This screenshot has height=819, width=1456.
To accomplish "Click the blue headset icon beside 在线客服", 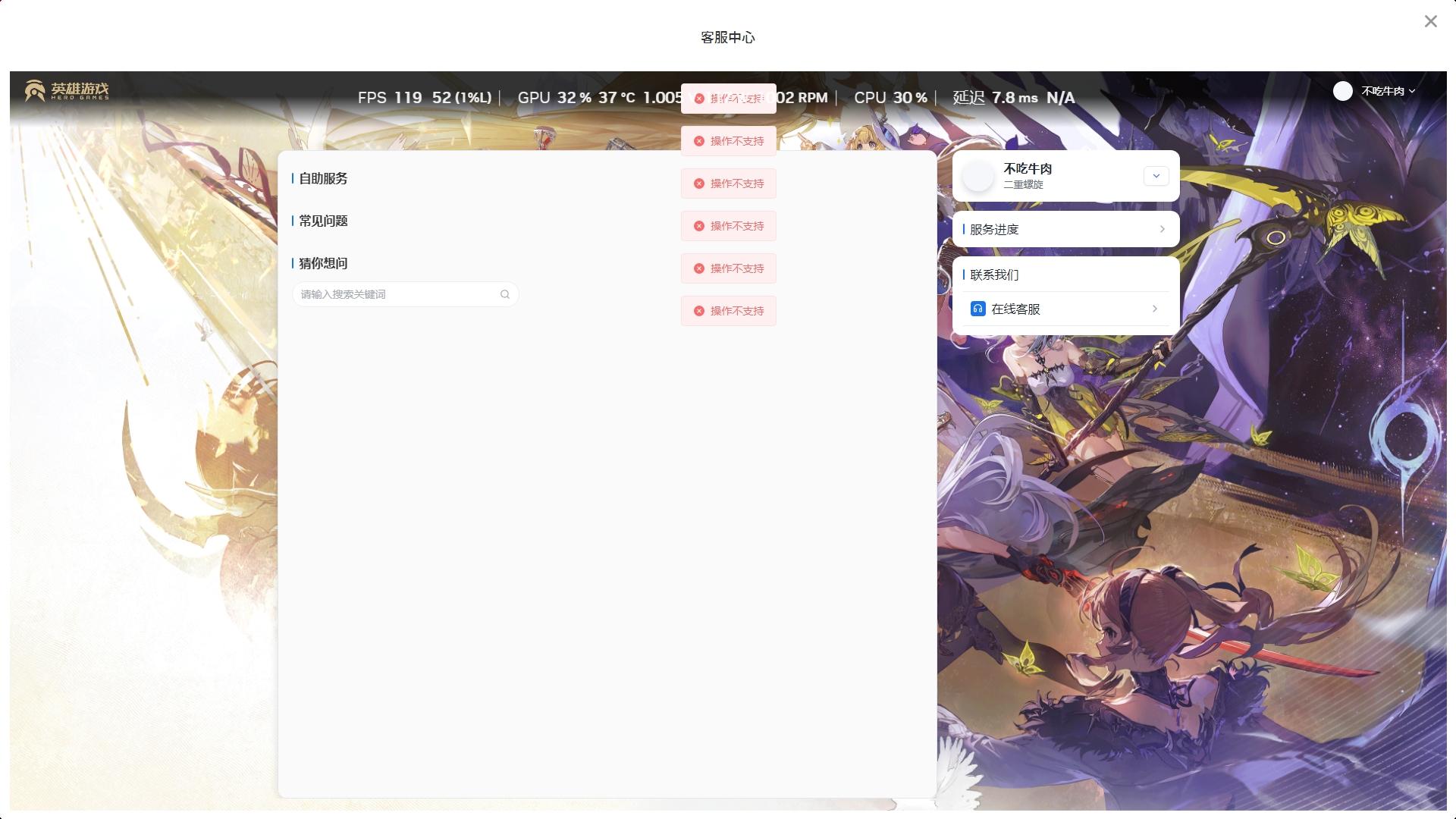I will pos(977,309).
